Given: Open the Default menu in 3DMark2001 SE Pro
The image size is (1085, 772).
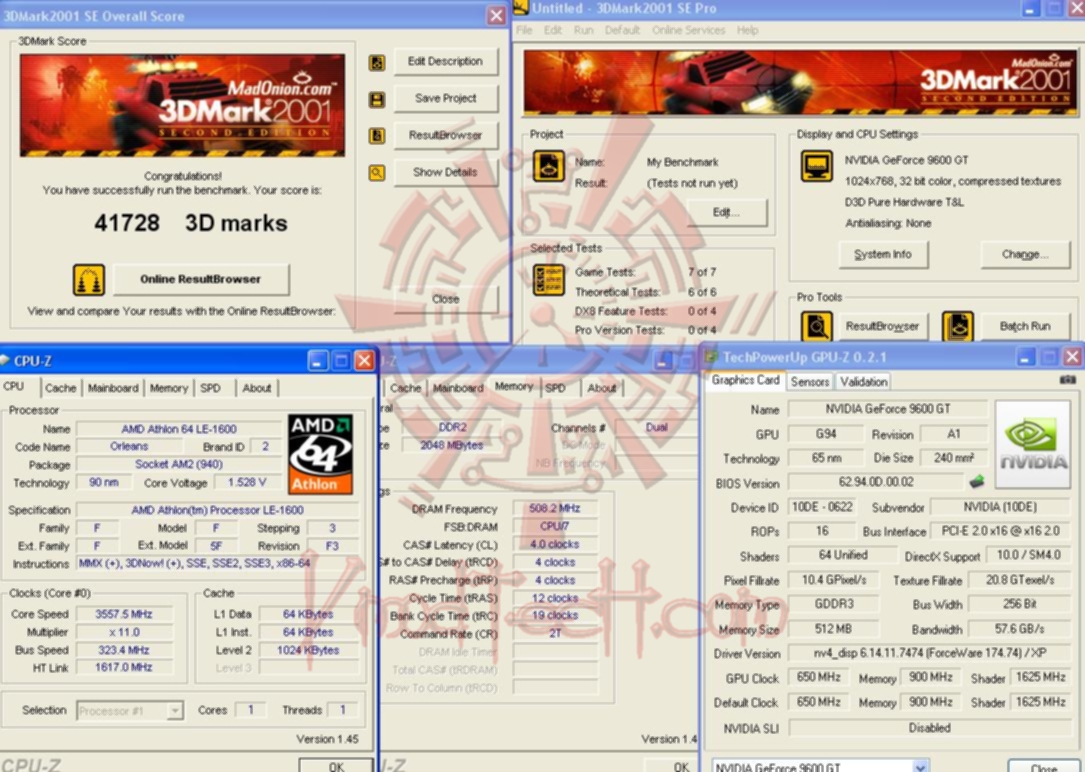Looking at the screenshot, I should 622,30.
